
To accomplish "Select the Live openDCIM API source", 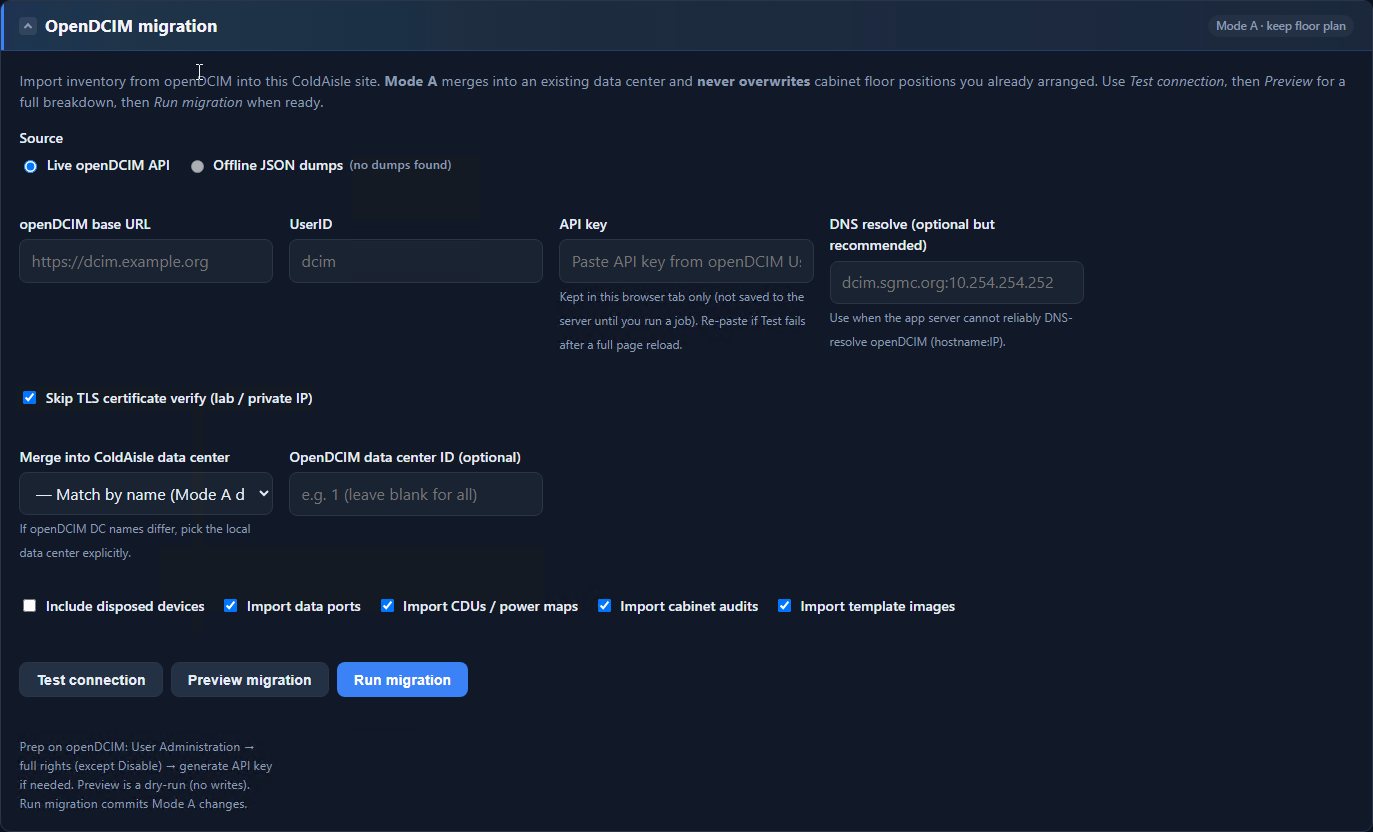I will 30,166.
